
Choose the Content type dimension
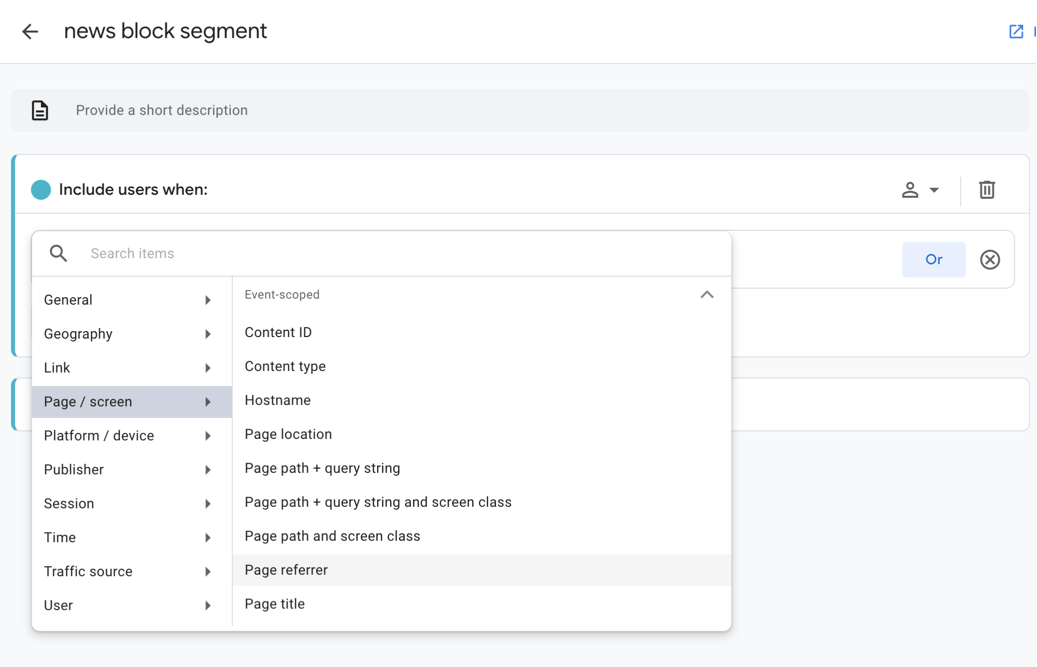tap(481, 366)
